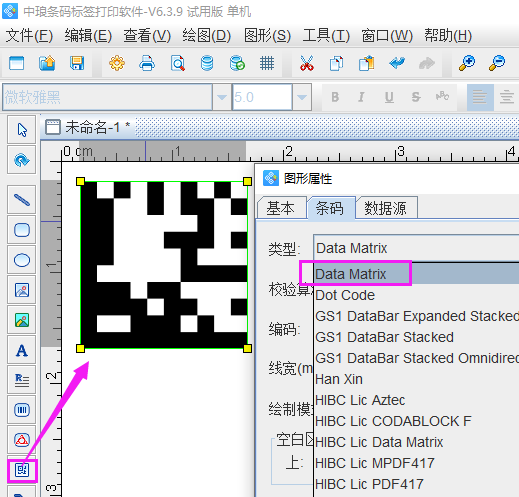
Task: Select the 未命名-1 document tab
Action: (88, 127)
